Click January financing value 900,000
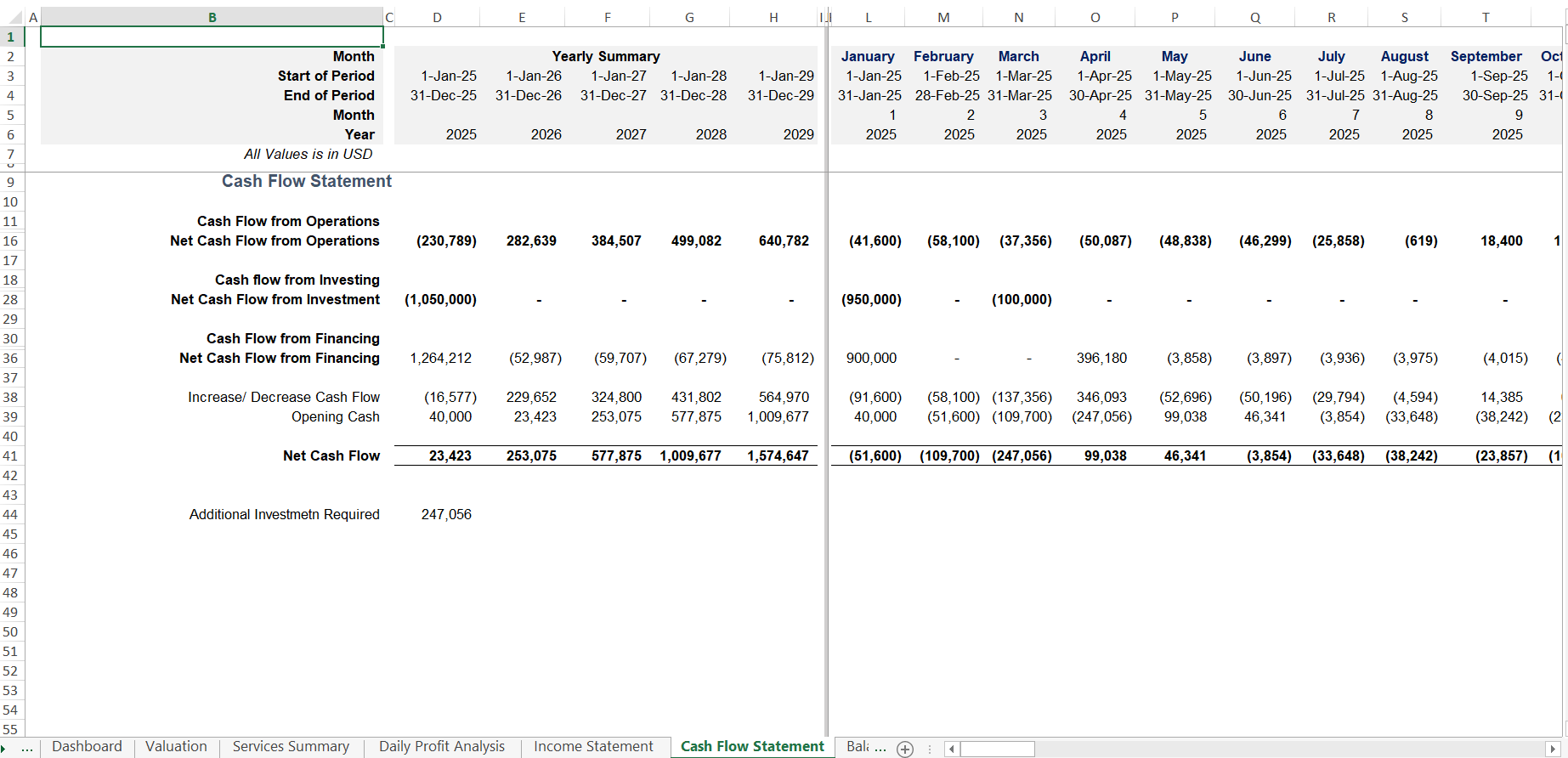1568x758 pixels. pos(871,358)
